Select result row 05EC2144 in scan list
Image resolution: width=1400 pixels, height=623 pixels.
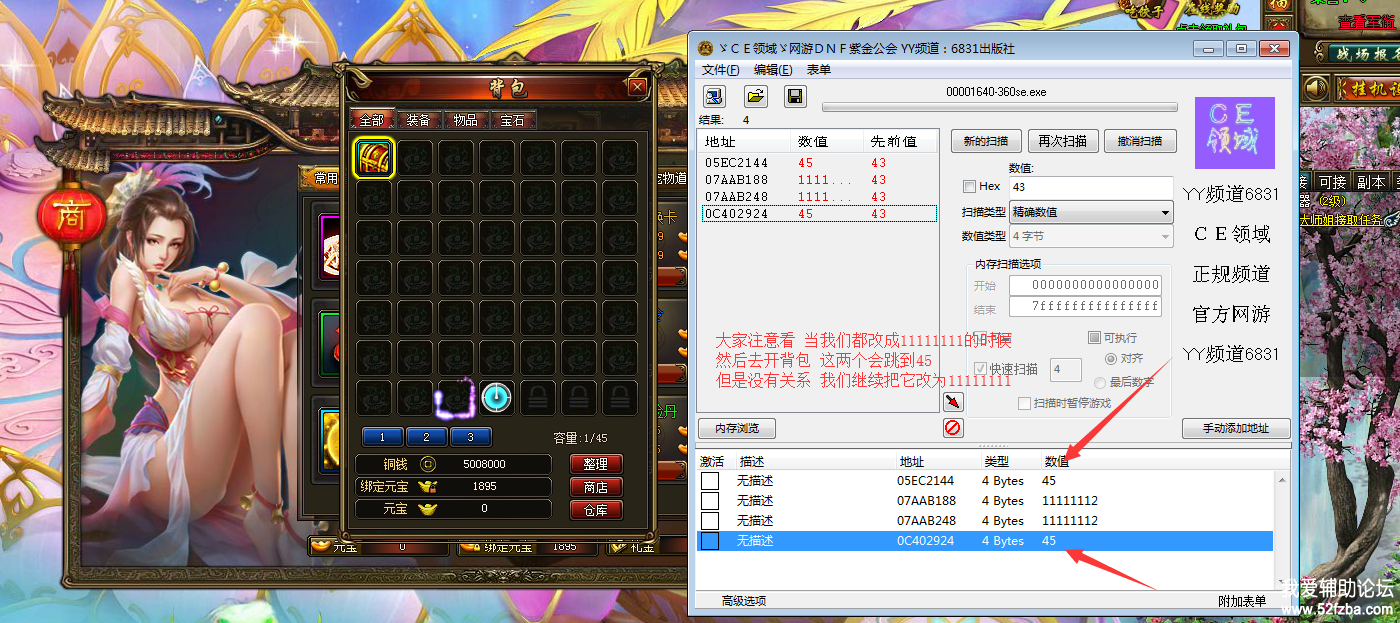tap(818, 162)
